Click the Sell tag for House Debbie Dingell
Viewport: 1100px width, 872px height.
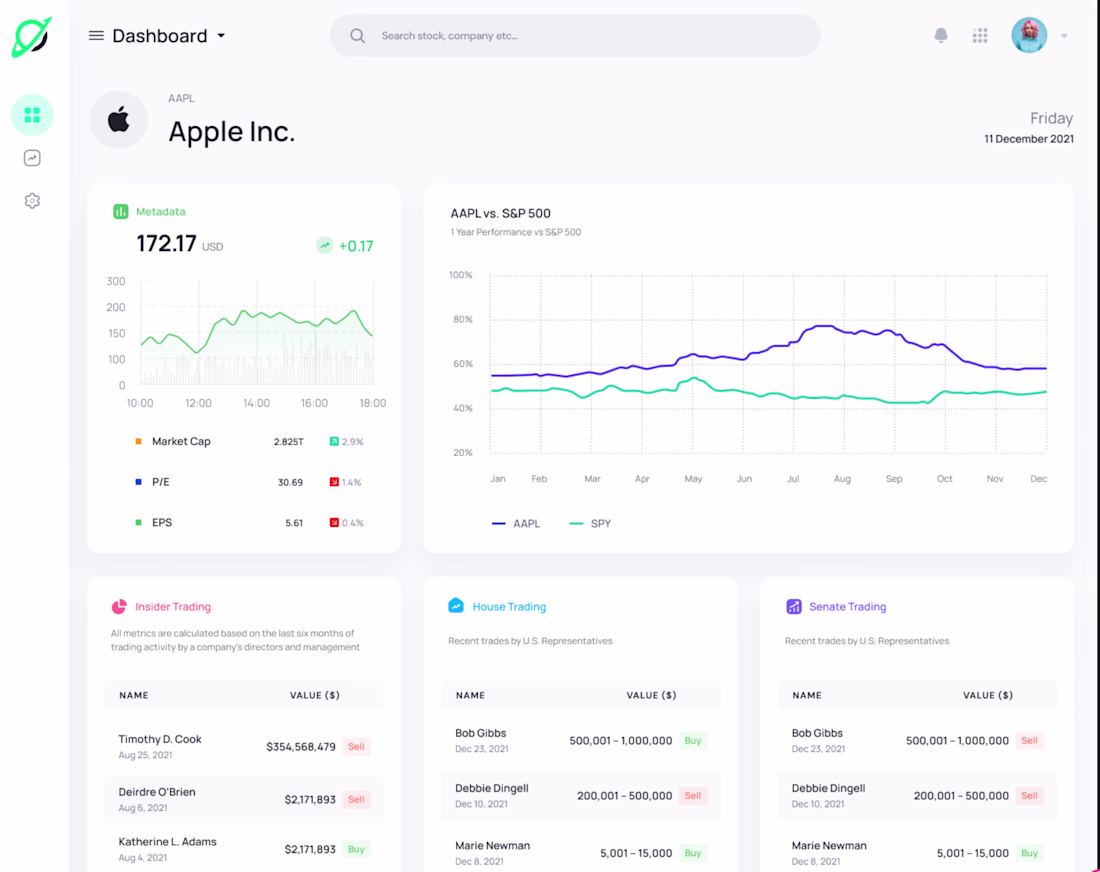click(693, 796)
